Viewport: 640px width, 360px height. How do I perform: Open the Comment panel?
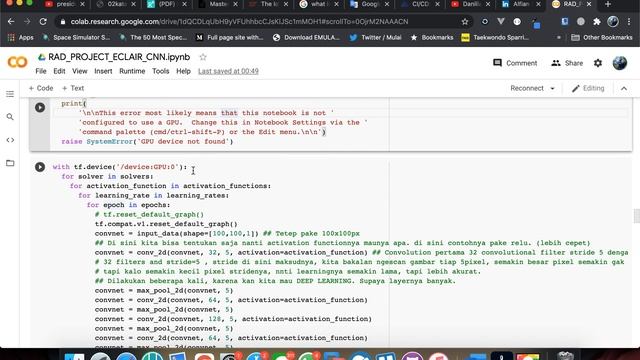(515, 63)
